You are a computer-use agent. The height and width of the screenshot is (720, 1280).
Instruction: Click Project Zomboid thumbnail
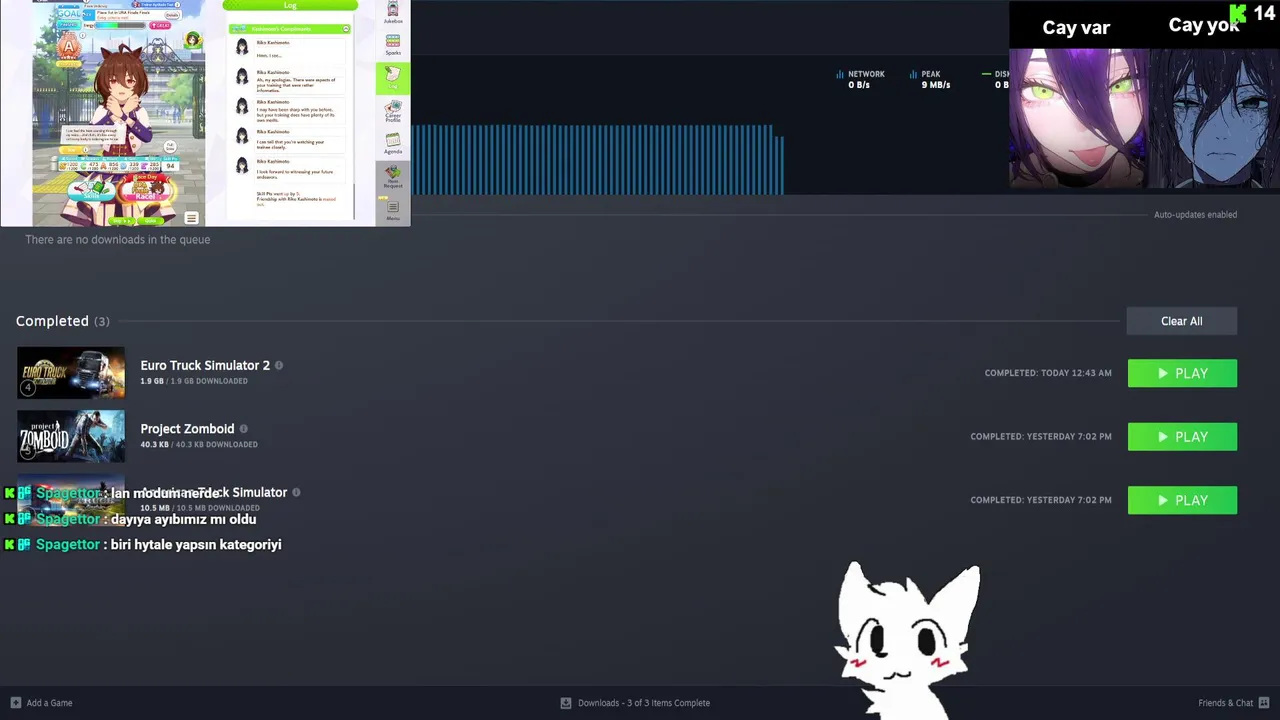click(71, 436)
